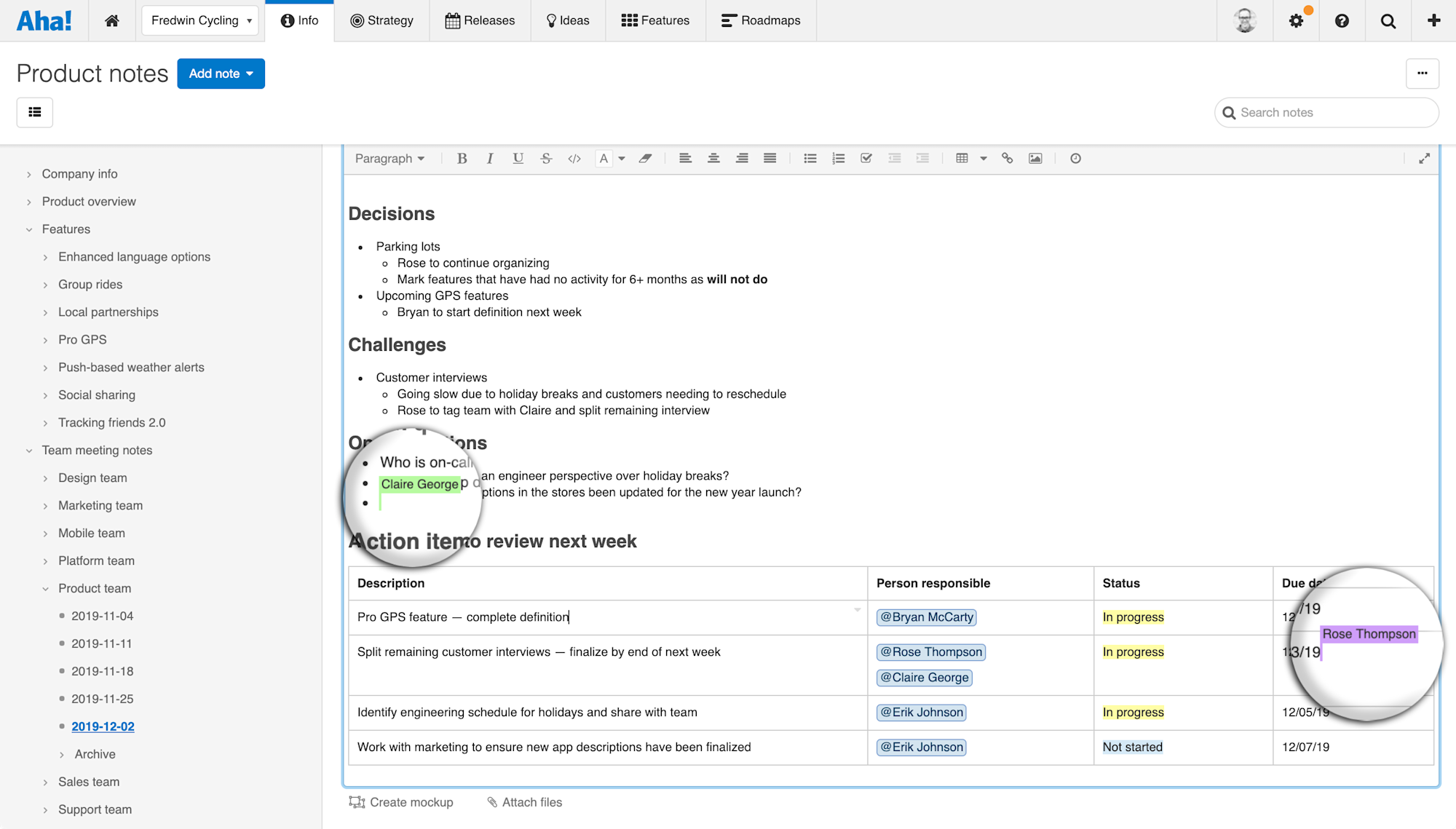Open the 2019-12-02 meeting note
This screenshot has height=829, width=1456.
pyautogui.click(x=103, y=726)
